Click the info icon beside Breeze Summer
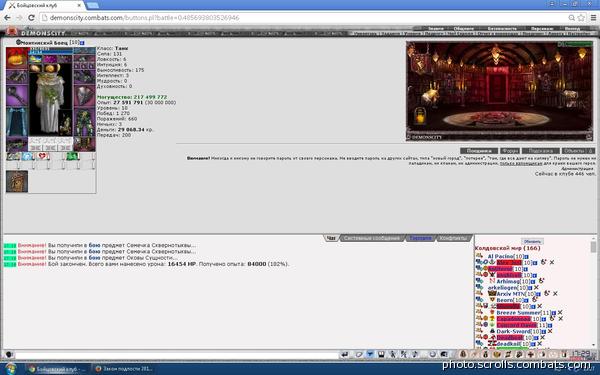 pyautogui.click(x=554, y=313)
